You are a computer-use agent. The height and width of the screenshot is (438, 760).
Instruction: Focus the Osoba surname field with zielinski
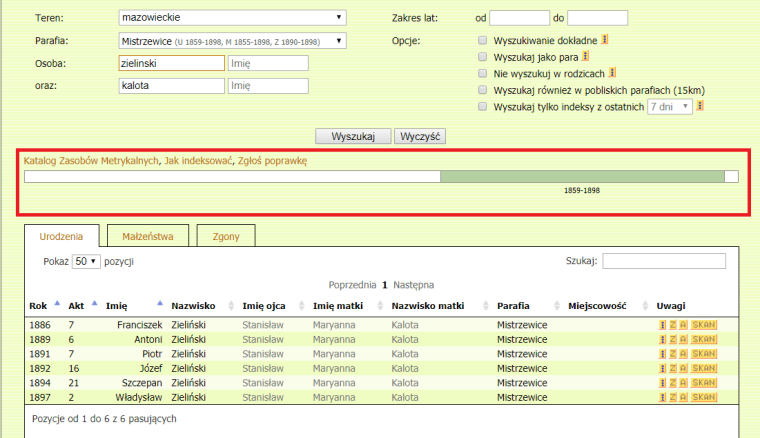[172, 63]
